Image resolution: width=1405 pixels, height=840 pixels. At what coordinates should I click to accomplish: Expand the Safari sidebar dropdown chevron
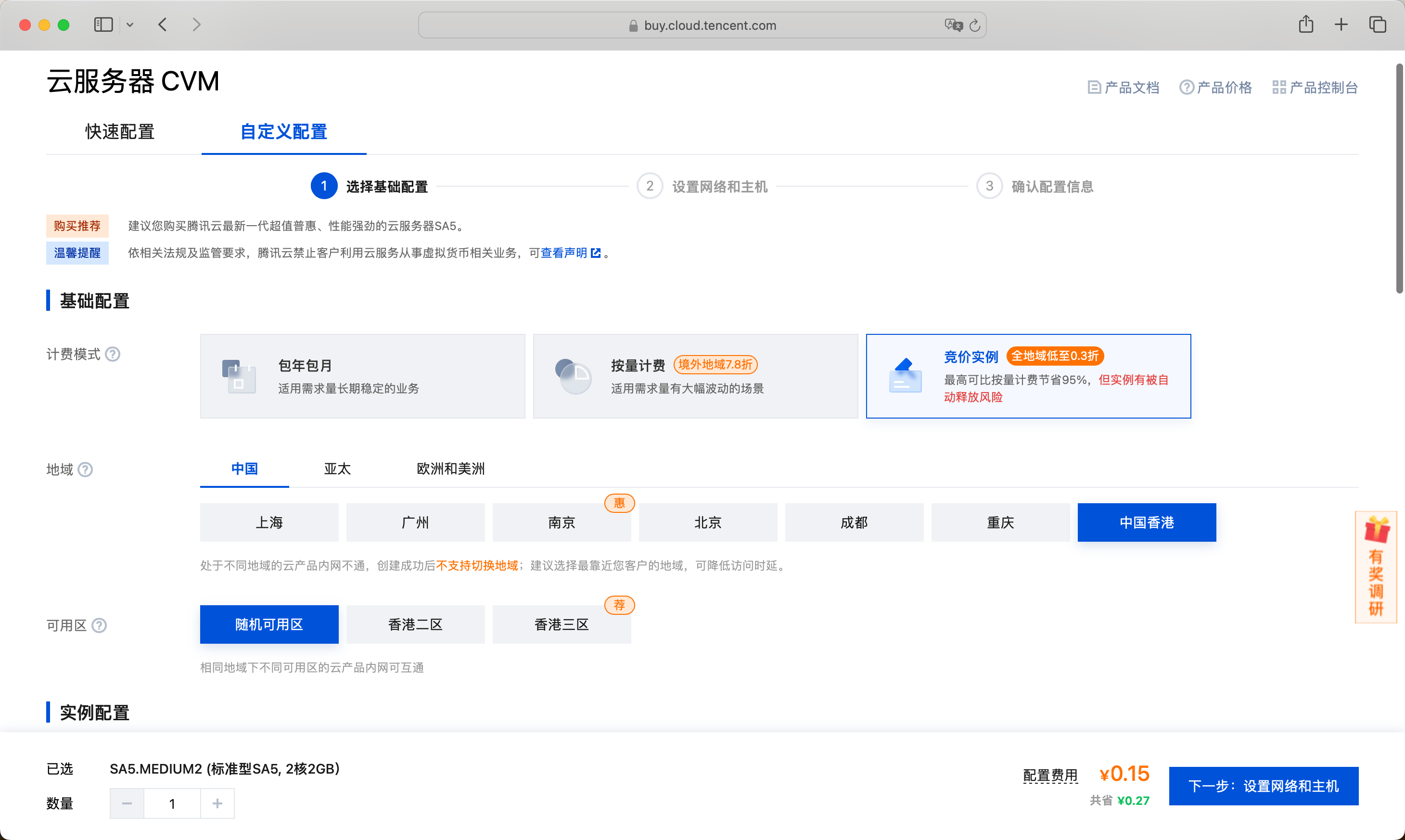point(129,25)
